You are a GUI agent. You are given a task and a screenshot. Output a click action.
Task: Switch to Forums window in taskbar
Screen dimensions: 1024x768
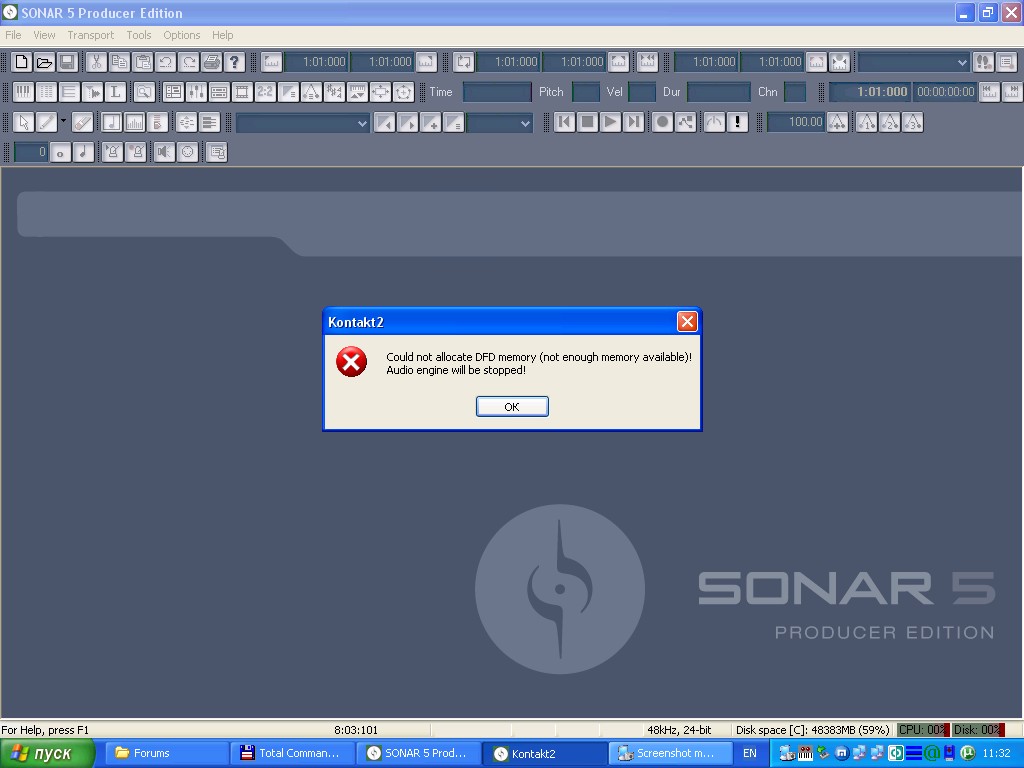click(x=166, y=753)
